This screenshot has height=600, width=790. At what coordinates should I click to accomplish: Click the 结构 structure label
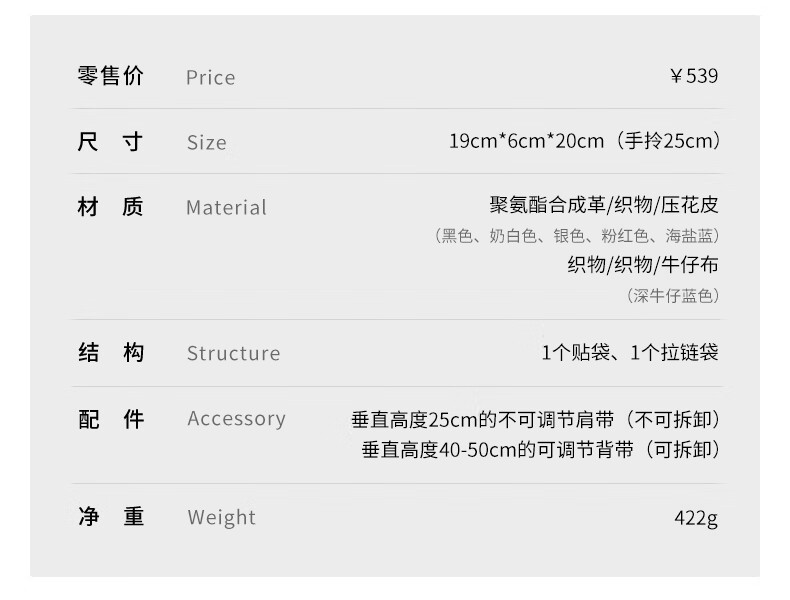point(111,352)
